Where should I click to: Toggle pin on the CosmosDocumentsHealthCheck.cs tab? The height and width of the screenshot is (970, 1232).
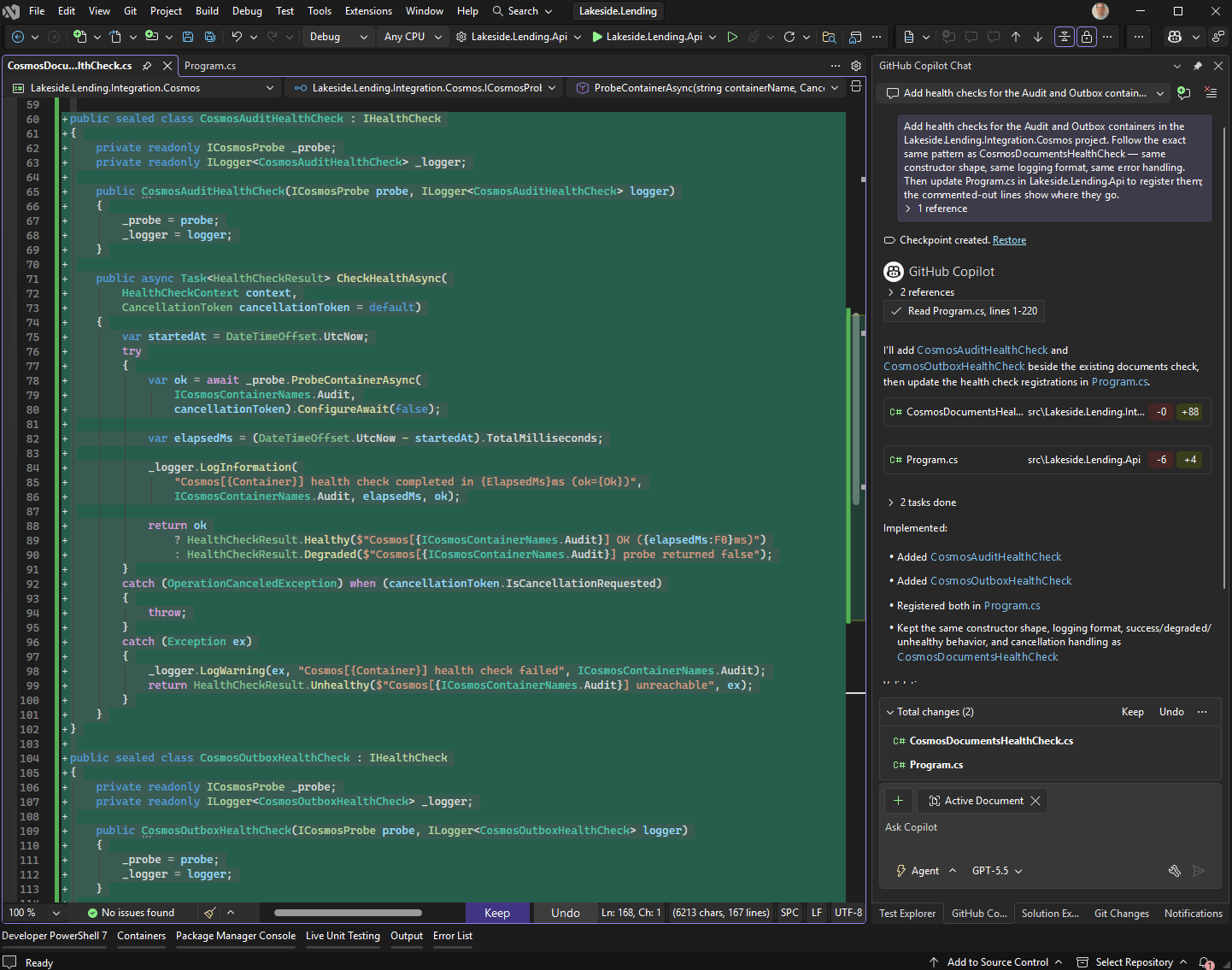coord(147,66)
